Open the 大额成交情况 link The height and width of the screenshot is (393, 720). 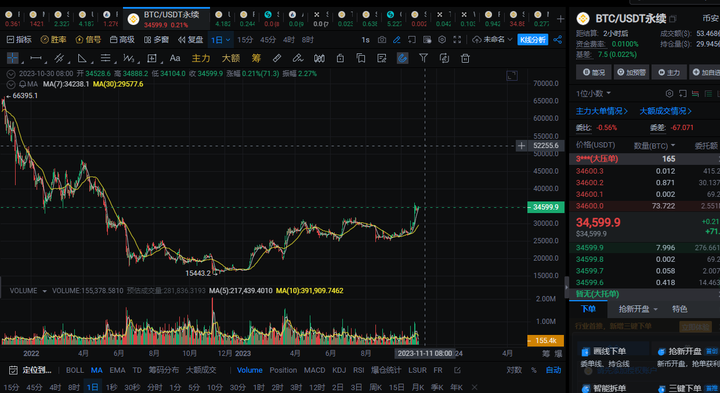click(665, 111)
